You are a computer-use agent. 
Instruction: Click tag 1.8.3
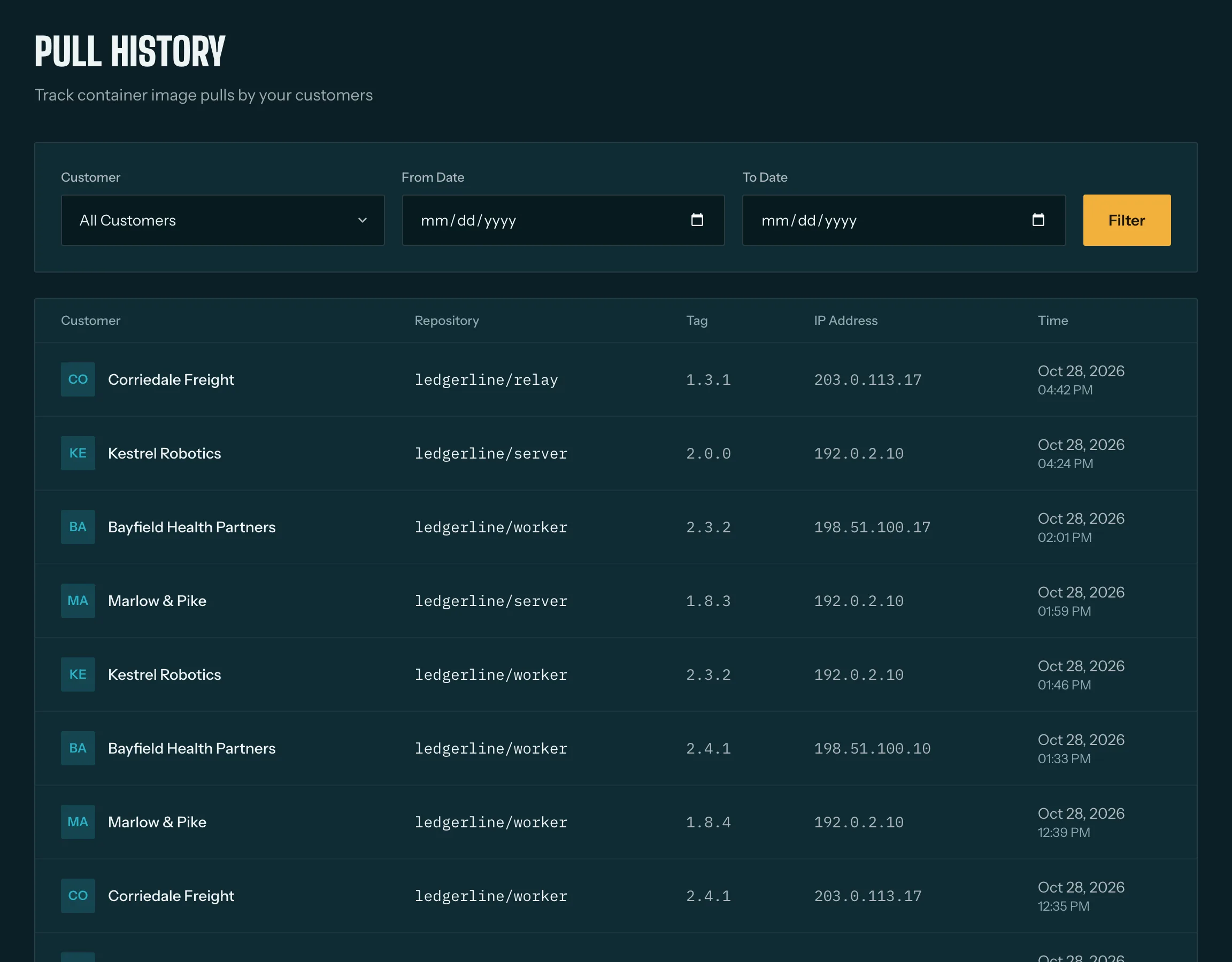pyautogui.click(x=709, y=601)
